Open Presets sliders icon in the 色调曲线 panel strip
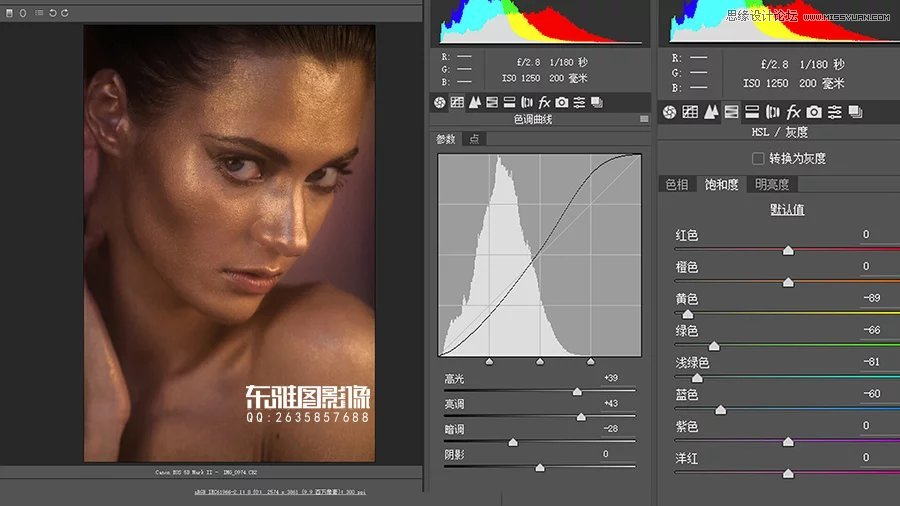The image size is (900, 506). (x=579, y=102)
